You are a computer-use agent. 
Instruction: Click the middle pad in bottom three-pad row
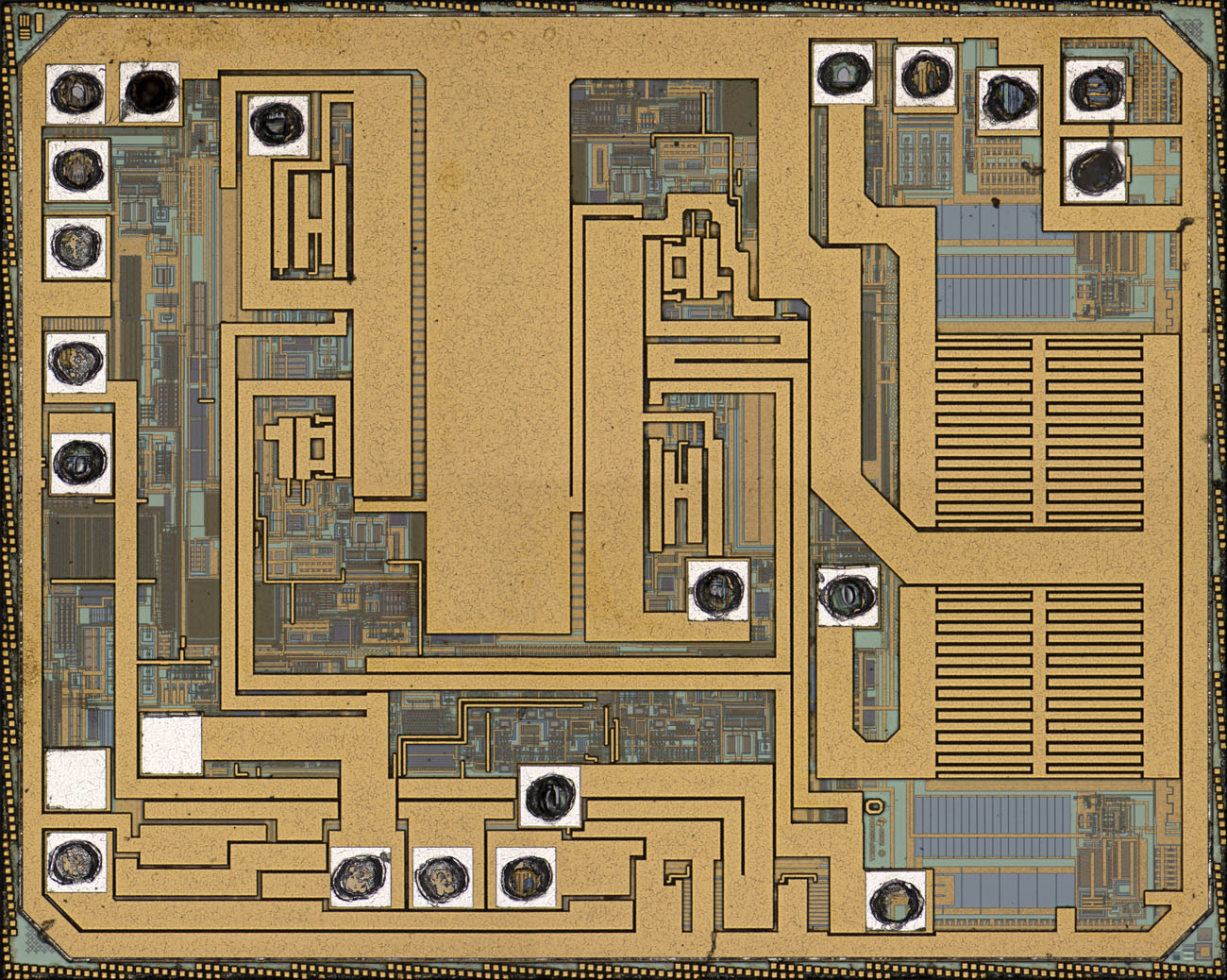coord(442,877)
